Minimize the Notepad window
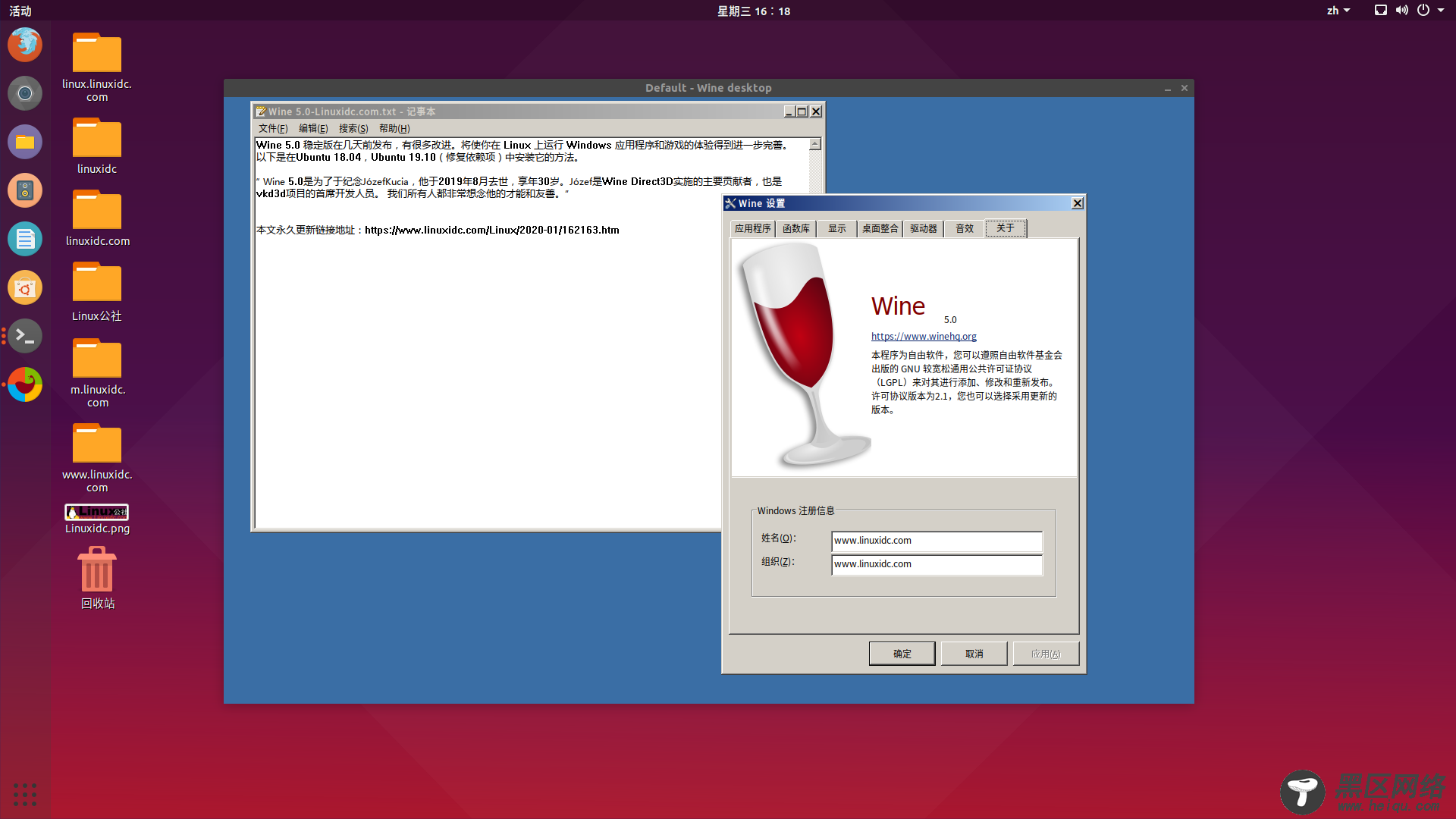The height and width of the screenshot is (819, 1456). click(x=789, y=111)
